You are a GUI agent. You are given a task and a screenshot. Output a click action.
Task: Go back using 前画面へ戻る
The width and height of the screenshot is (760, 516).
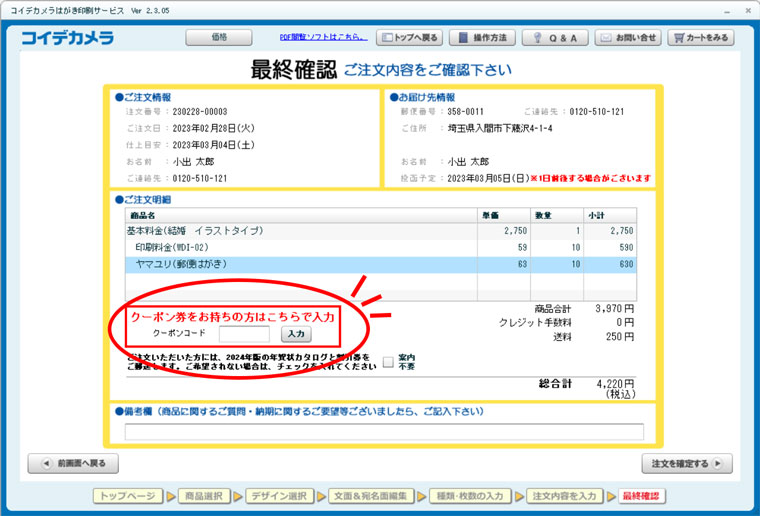(73, 463)
